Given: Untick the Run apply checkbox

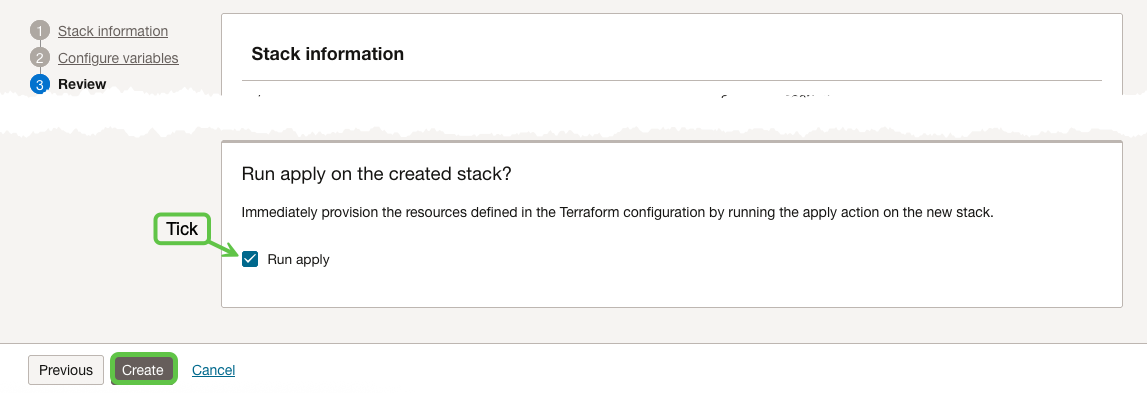Looking at the screenshot, I should [250, 259].
